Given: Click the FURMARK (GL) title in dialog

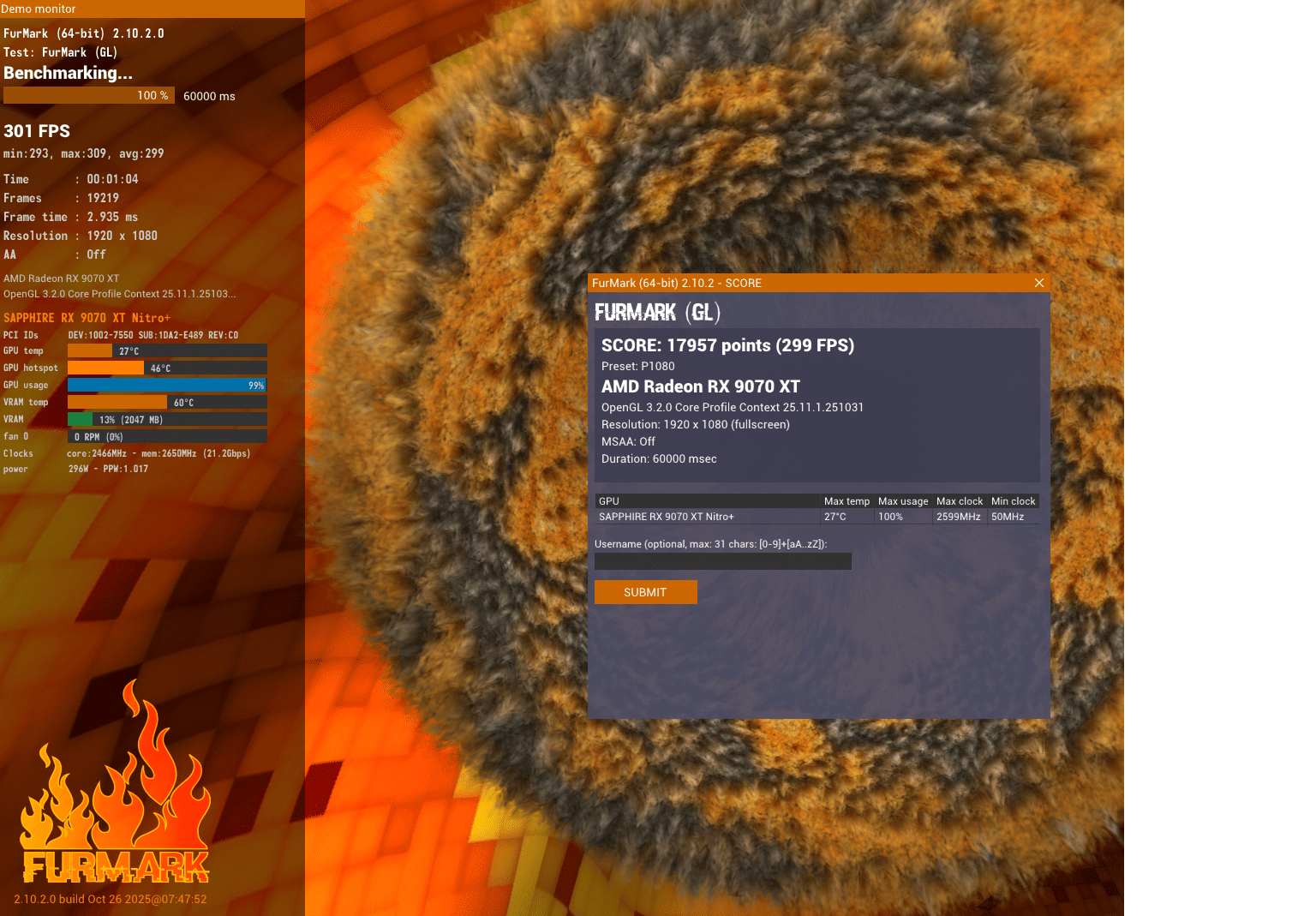Looking at the screenshot, I should coord(657,312).
